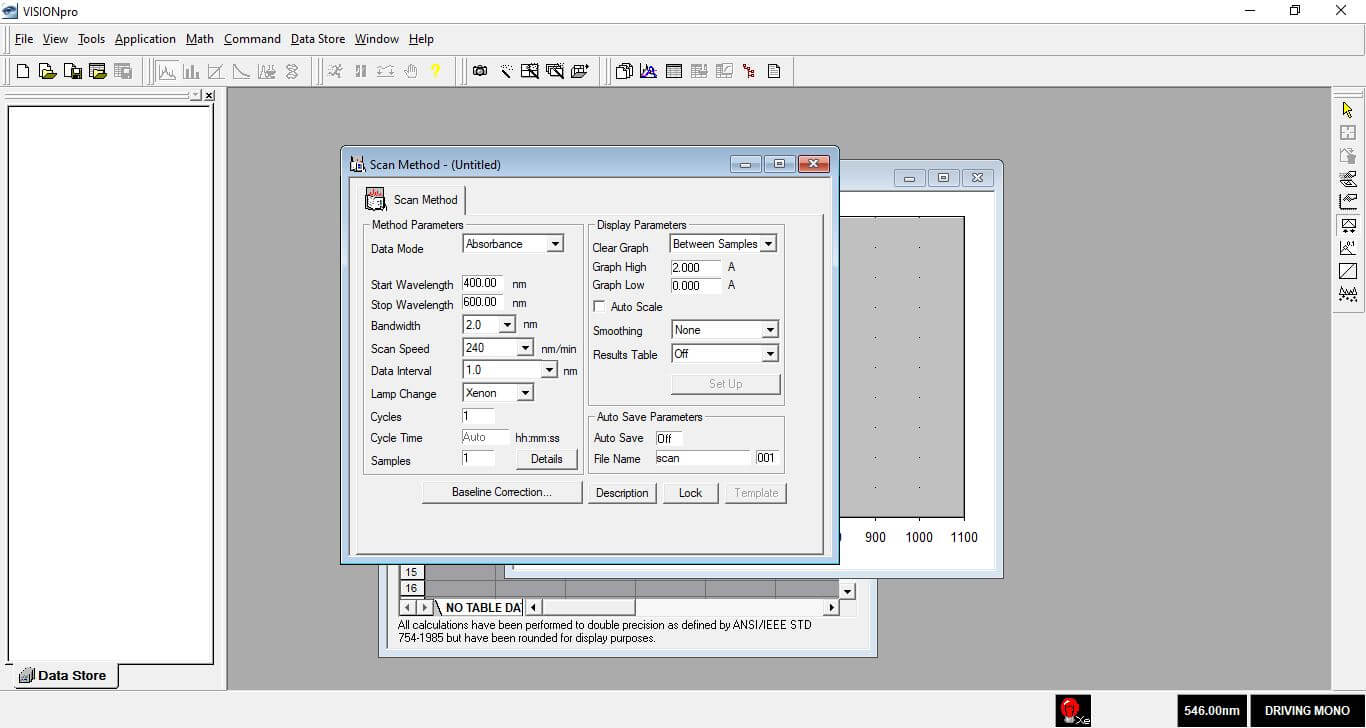Click the Baseline Correction button
Screen dimensions: 1366x728
[x=501, y=492]
